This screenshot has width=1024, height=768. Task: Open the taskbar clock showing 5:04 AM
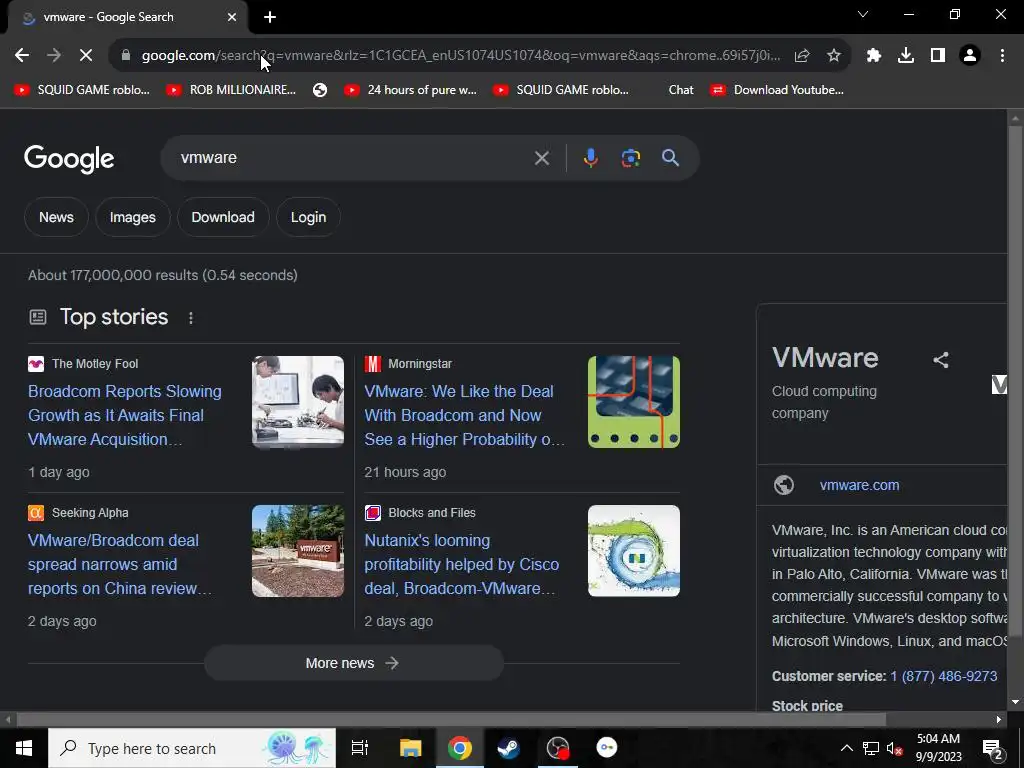938,748
